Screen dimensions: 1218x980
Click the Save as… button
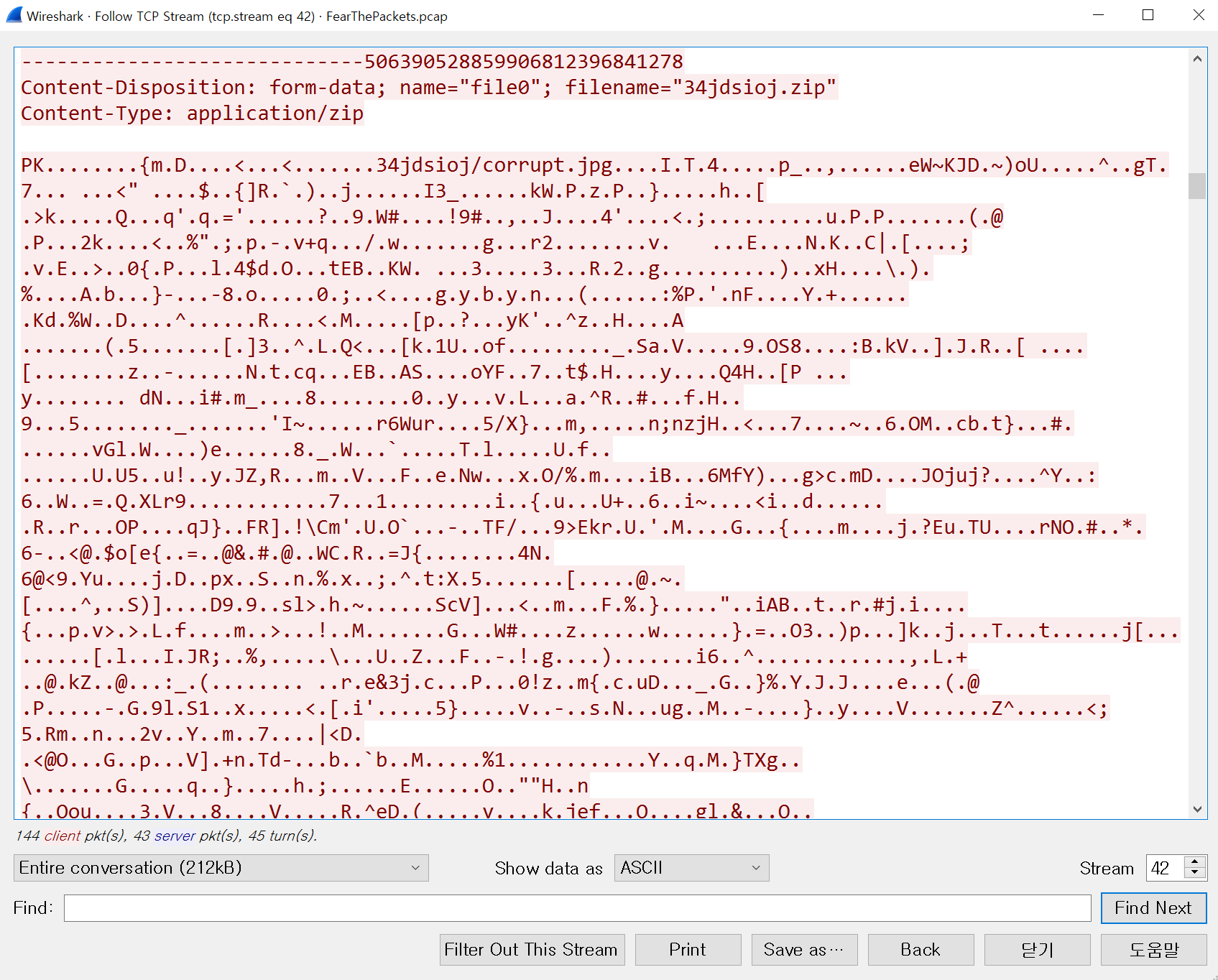(x=804, y=950)
